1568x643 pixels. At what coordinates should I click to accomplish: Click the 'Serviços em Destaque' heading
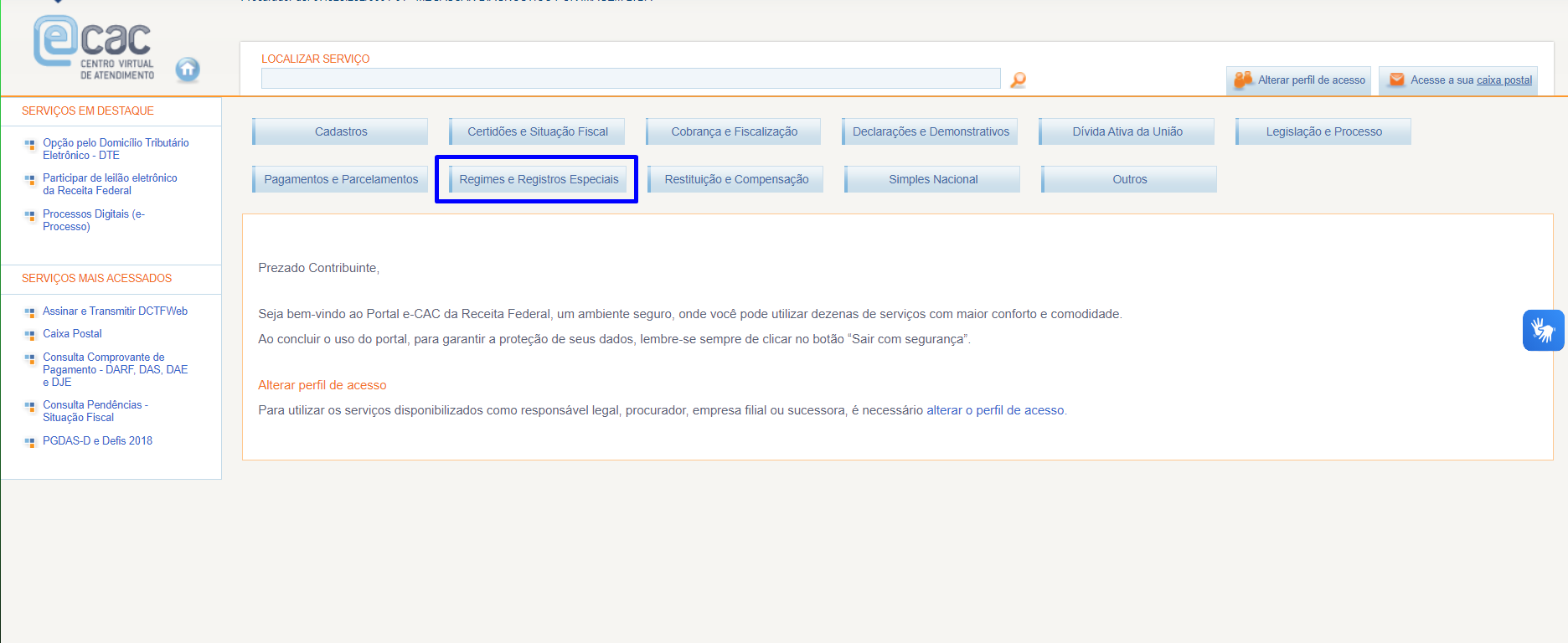coord(88,111)
